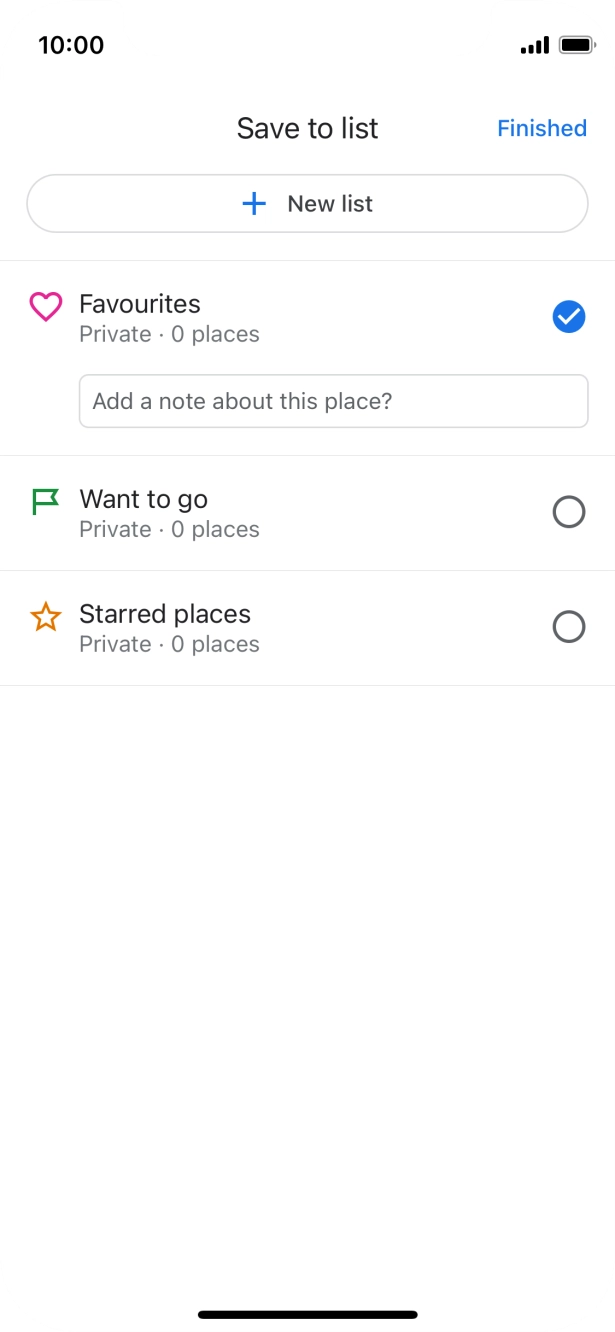Viewport: 615px width, 1332px height.
Task: Tap Private 0 places under Starred places
Action: click(x=169, y=644)
